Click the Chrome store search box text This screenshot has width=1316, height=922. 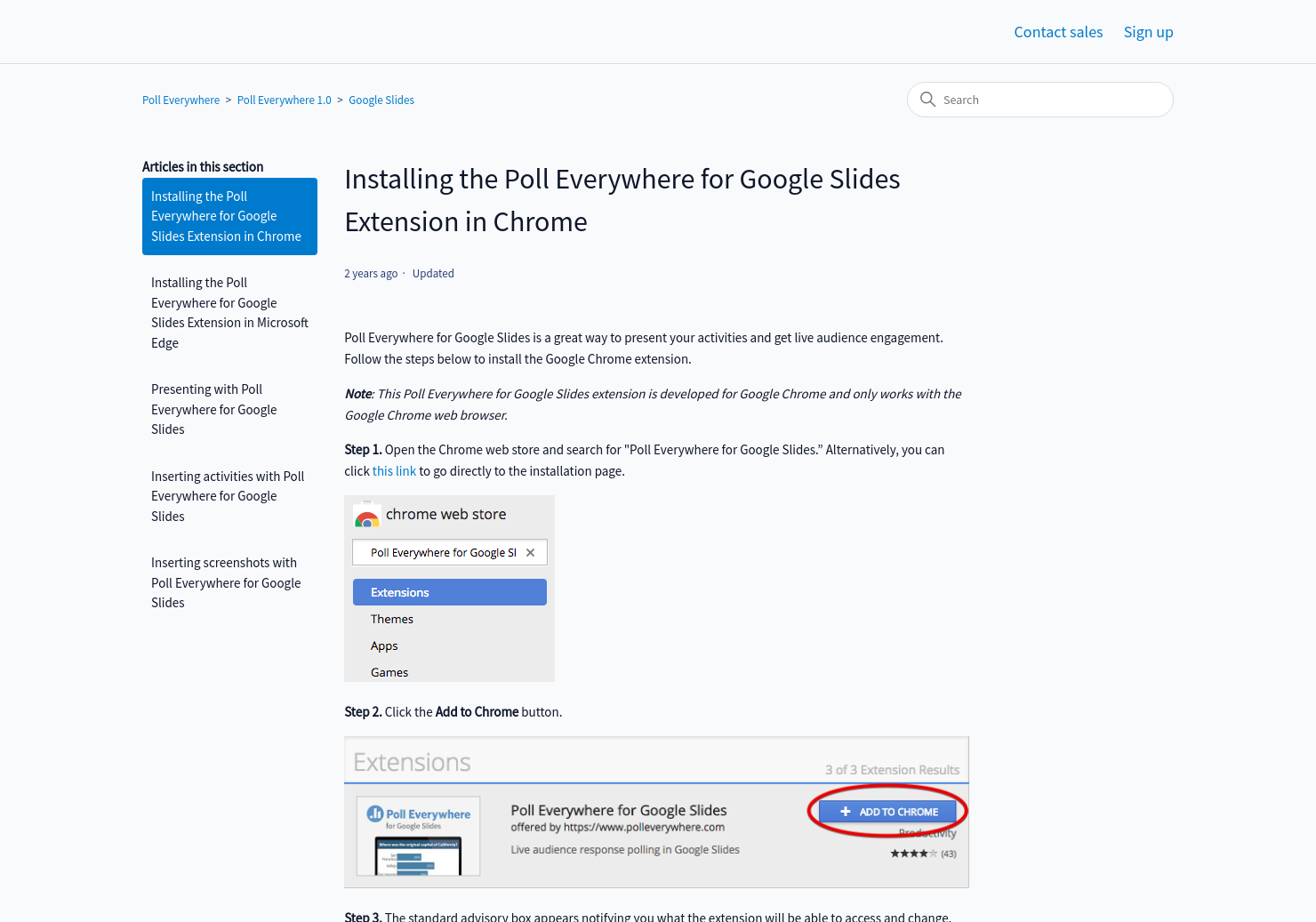(x=443, y=553)
